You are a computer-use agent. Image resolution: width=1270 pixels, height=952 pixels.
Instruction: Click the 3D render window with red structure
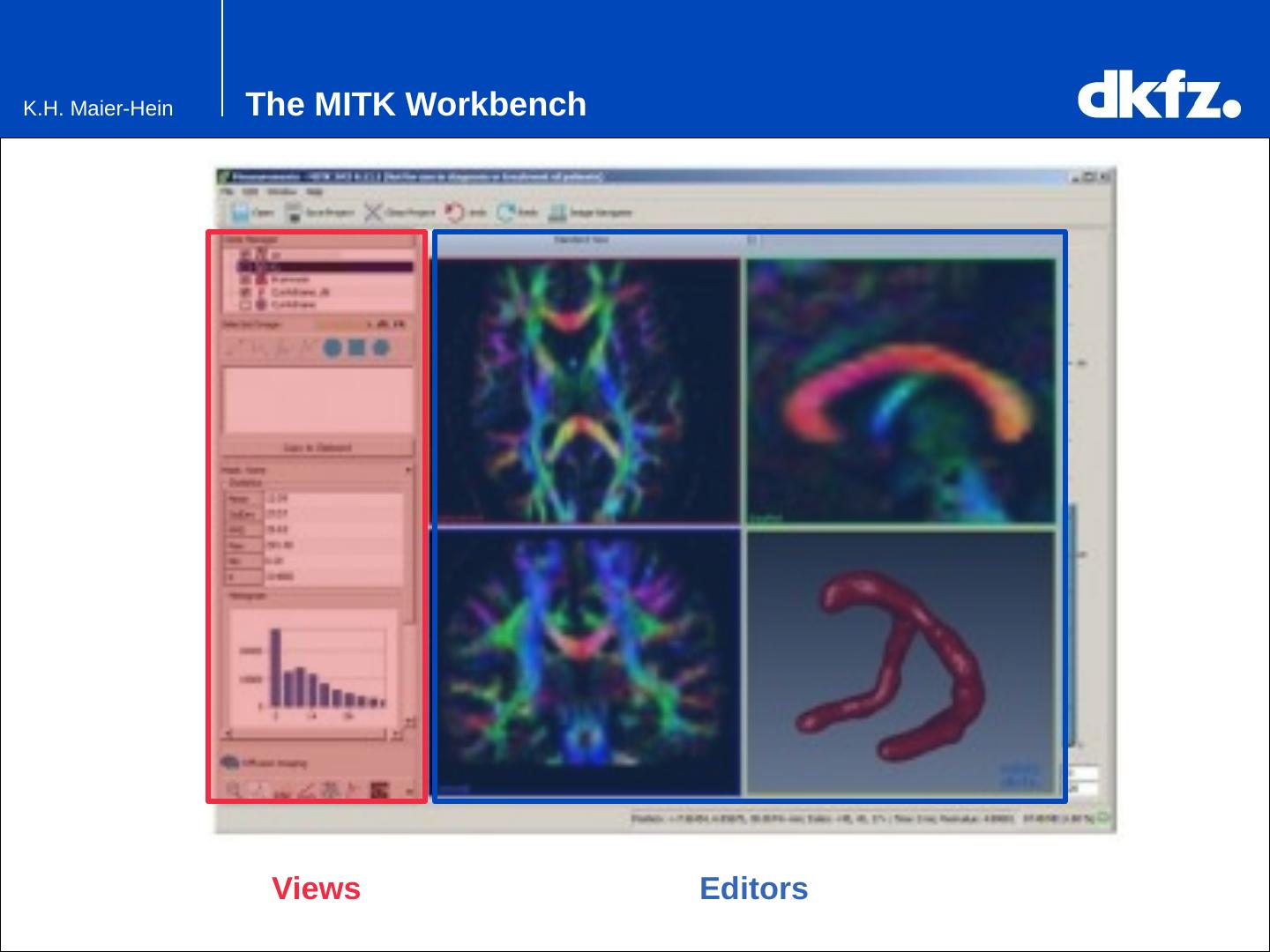point(901,662)
